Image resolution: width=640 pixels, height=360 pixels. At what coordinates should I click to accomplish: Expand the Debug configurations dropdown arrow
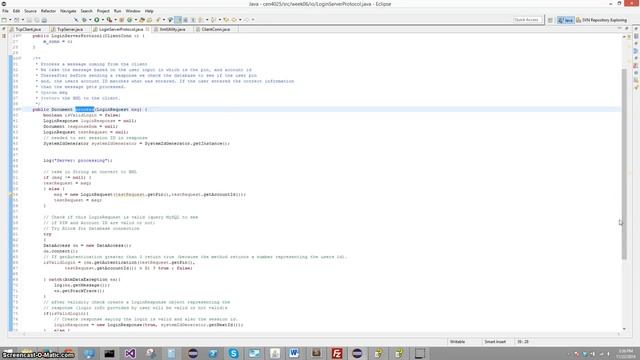90,20
